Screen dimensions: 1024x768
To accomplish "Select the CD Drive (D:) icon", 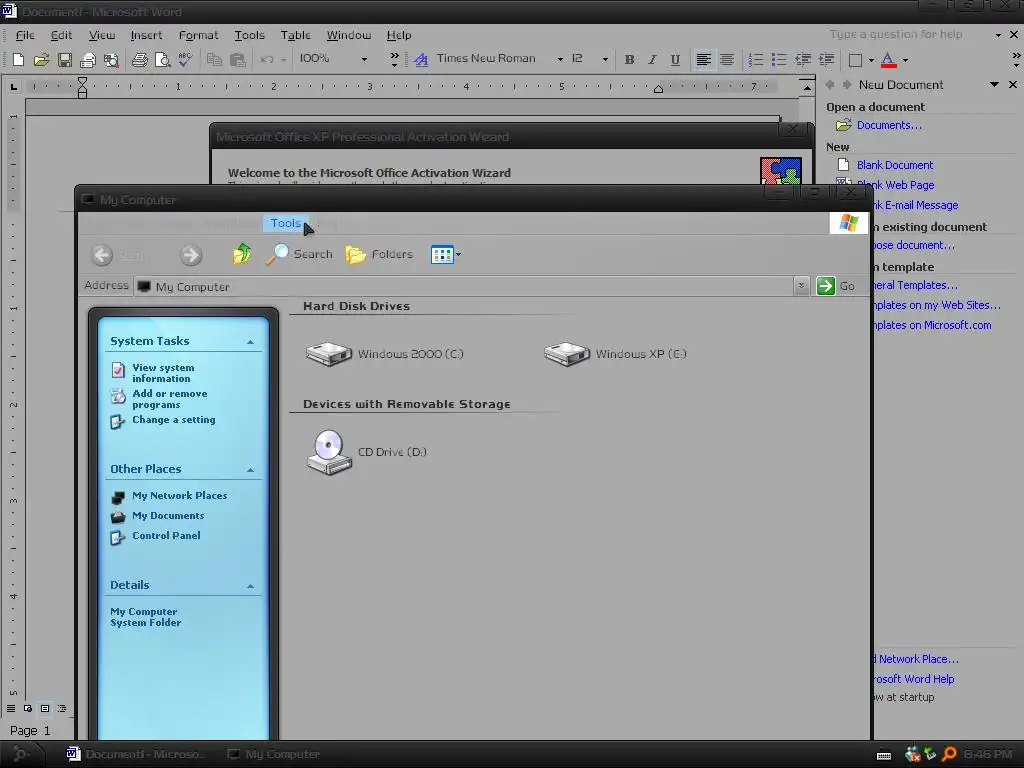I will pyautogui.click(x=366, y=452).
